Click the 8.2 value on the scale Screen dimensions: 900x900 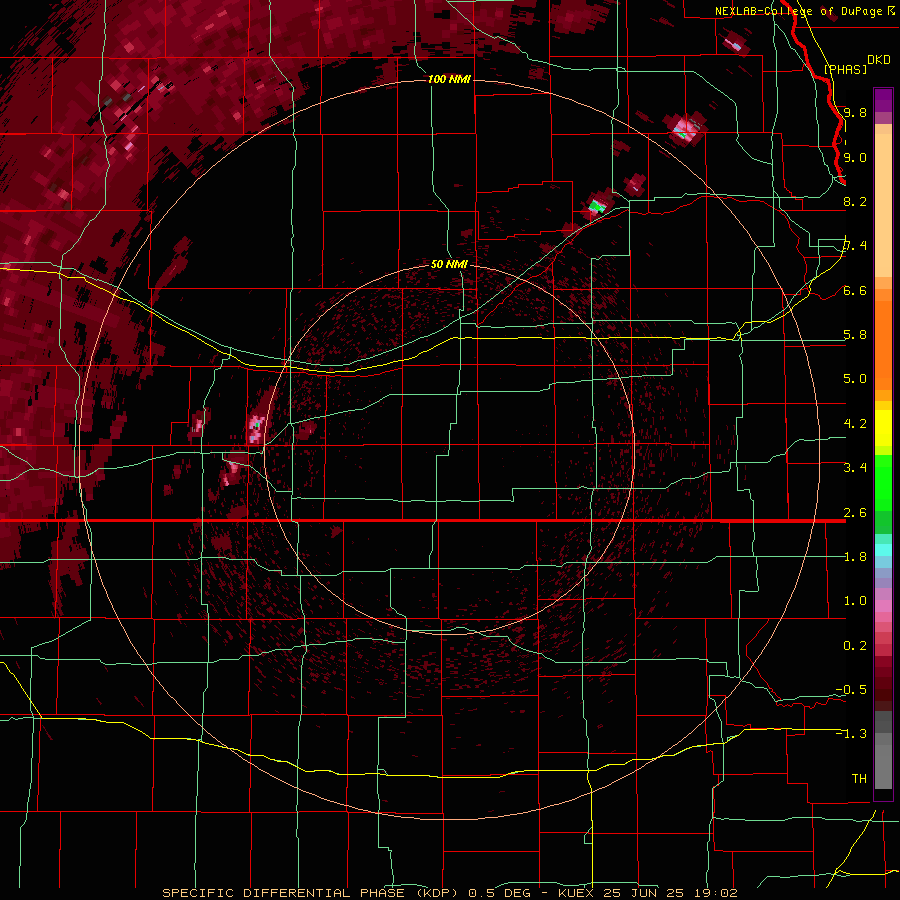click(x=855, y=201)
